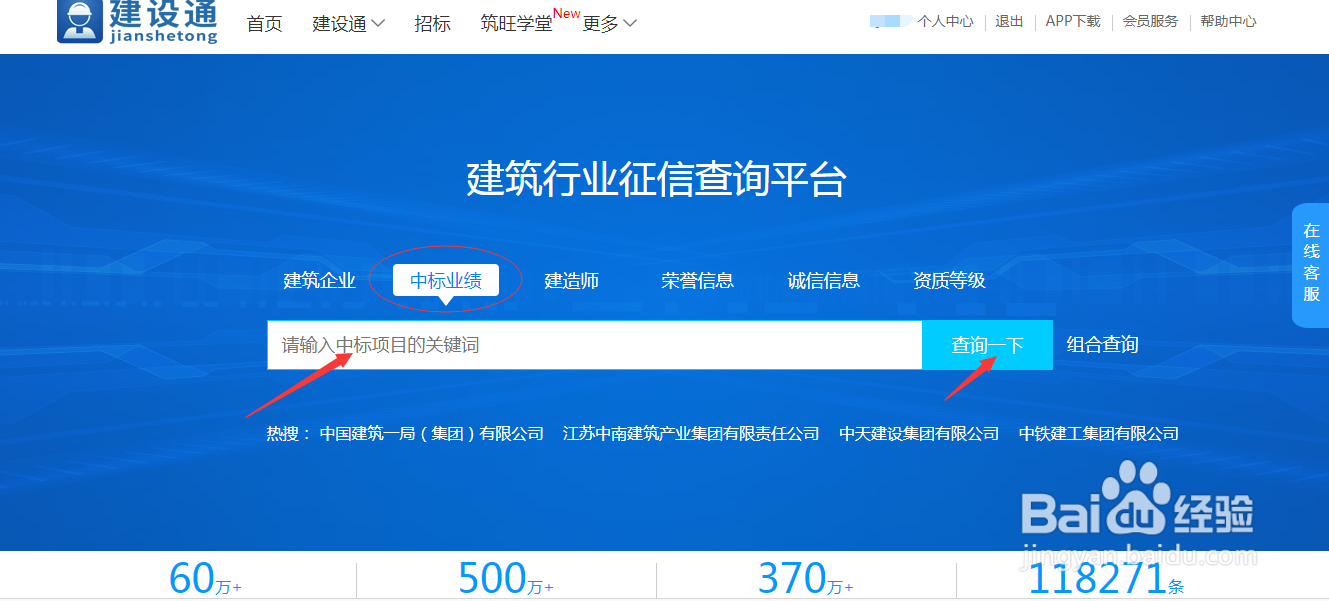Switch to the 建造师 tab
The width and height of the screenshot is (1329, 601).
572,281
